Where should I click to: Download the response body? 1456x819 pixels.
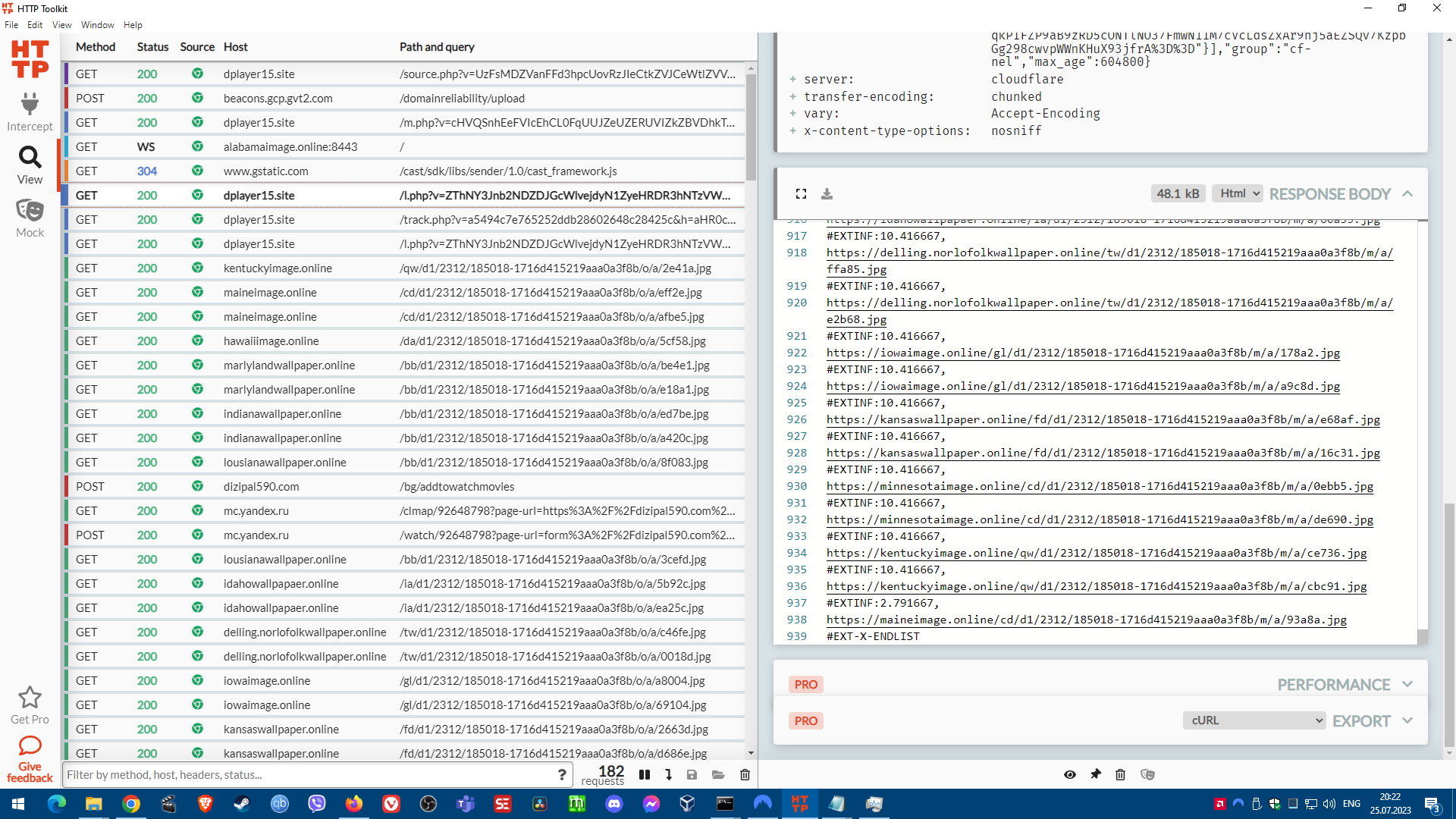coord(827,194)
